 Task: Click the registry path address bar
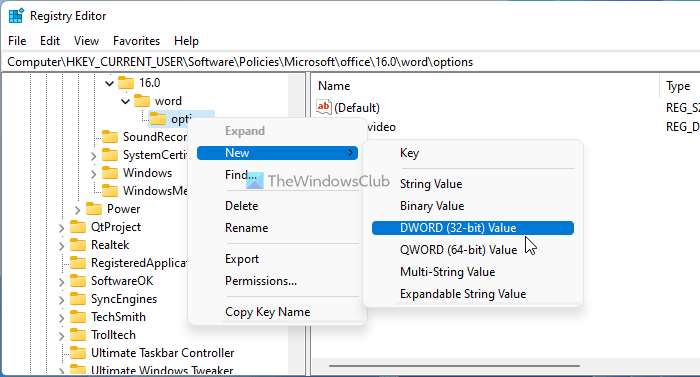coord(350,62)
